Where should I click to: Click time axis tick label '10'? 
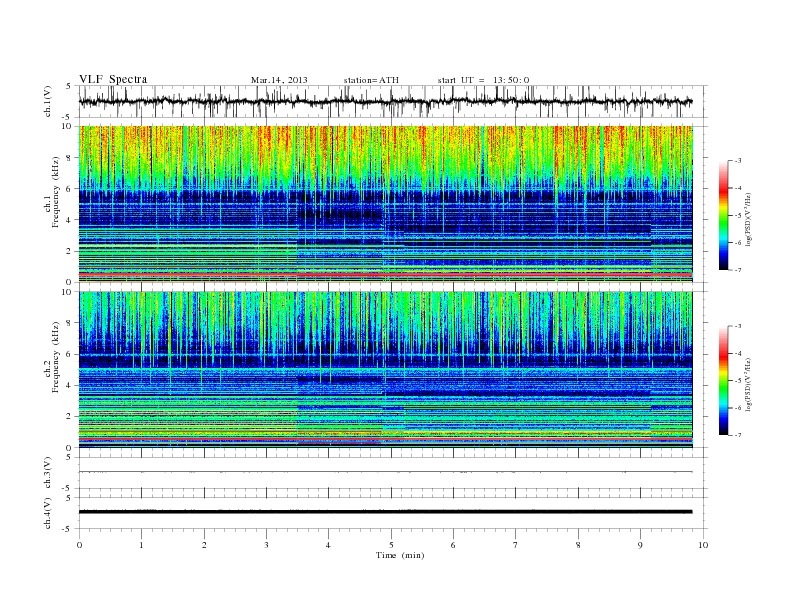(x=703, y=545)
